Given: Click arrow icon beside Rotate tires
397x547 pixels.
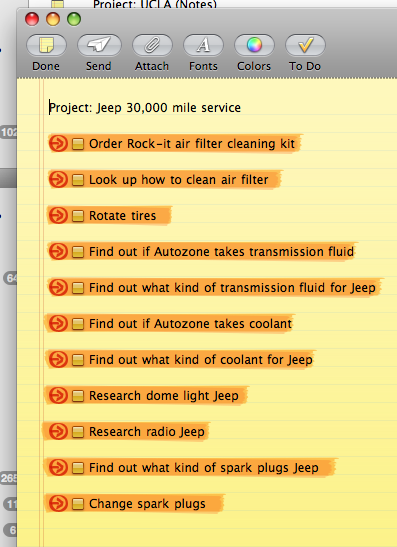Looking at the screenshot, I should [x=58, y=215].
